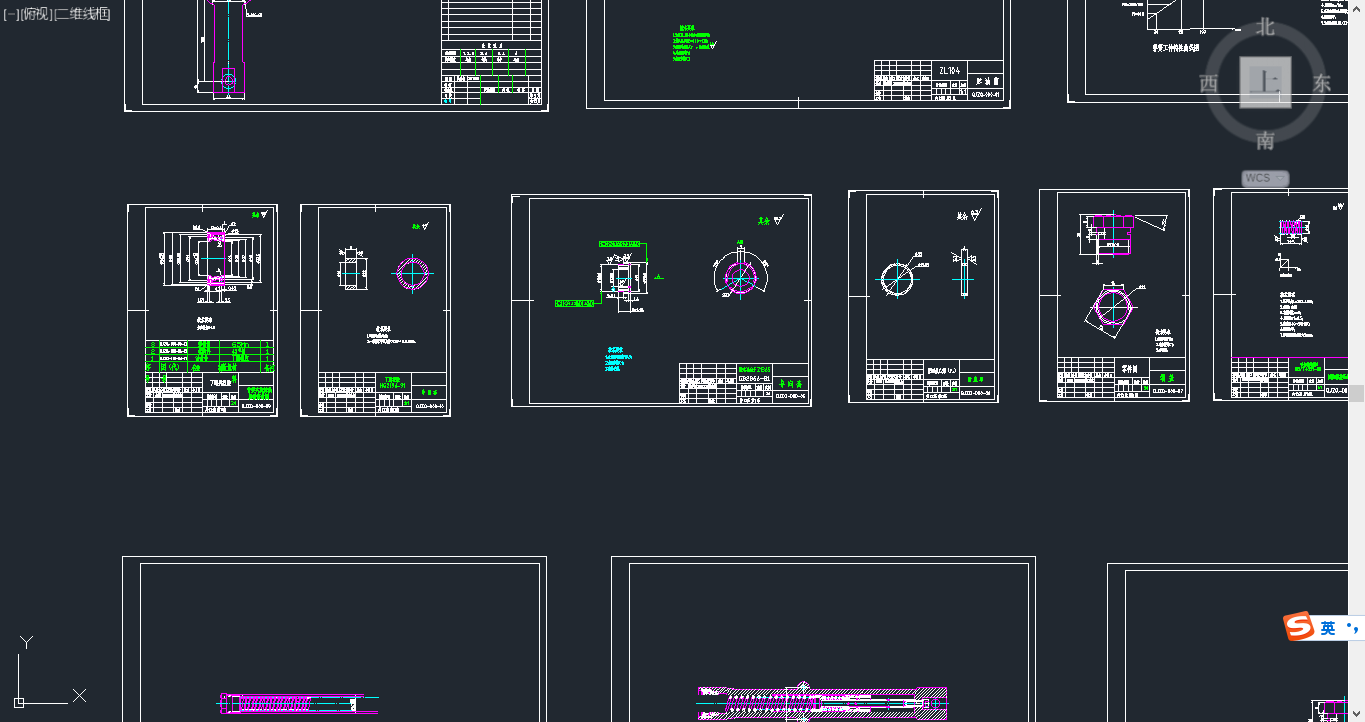Select sheet with circle and thin cyan bar
Screen dimensions: 1365x722
[x=923, y=296]
